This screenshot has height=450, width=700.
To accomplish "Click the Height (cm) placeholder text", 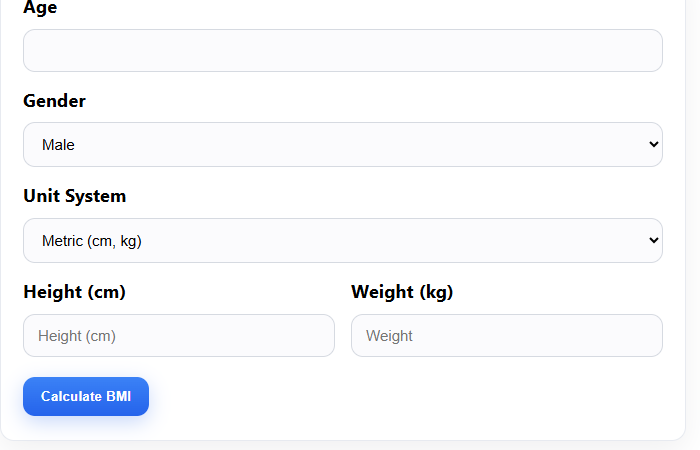I will pyautogui.click(x=77, y=336).
